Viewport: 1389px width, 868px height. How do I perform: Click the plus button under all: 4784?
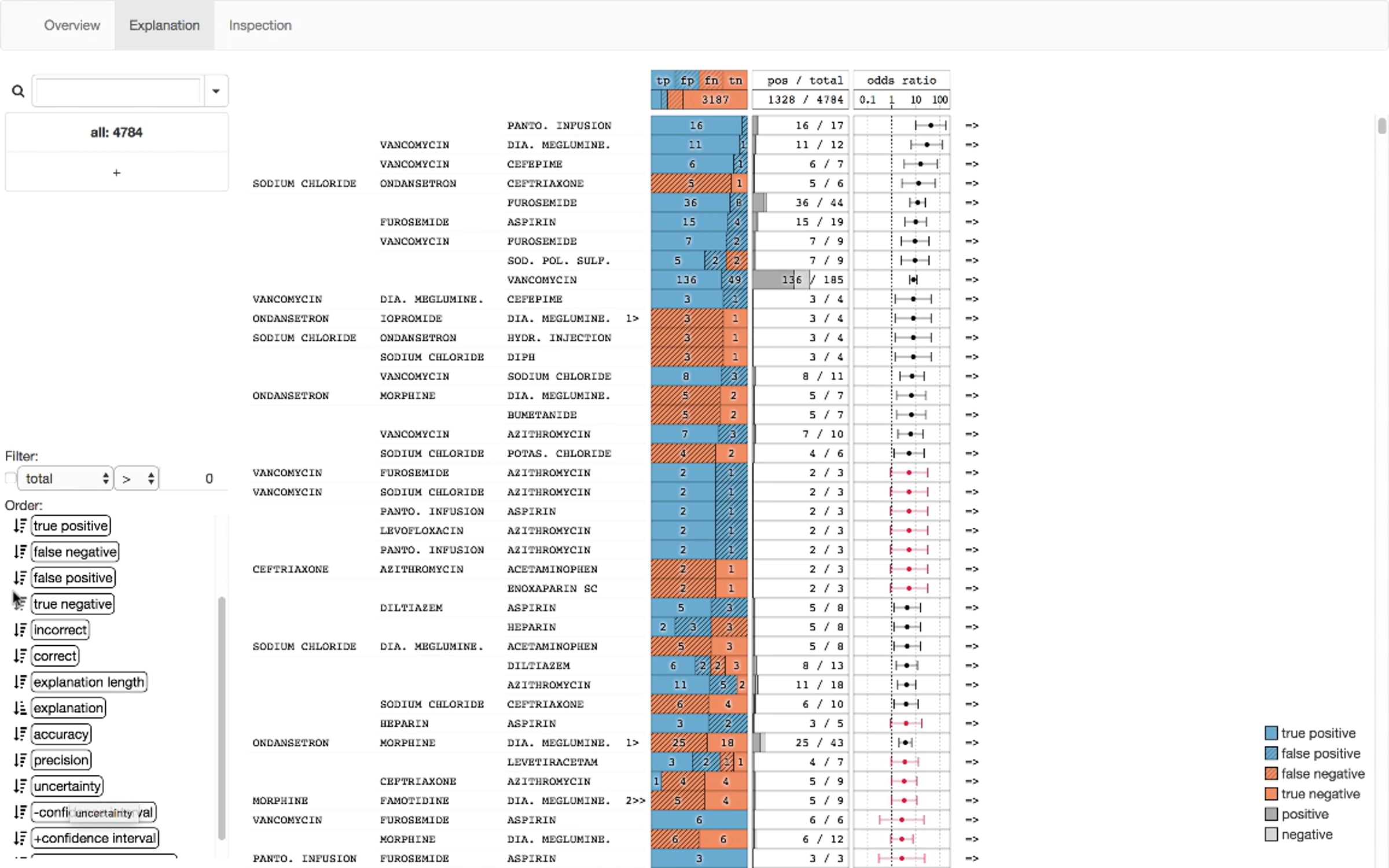pos(116,172)
